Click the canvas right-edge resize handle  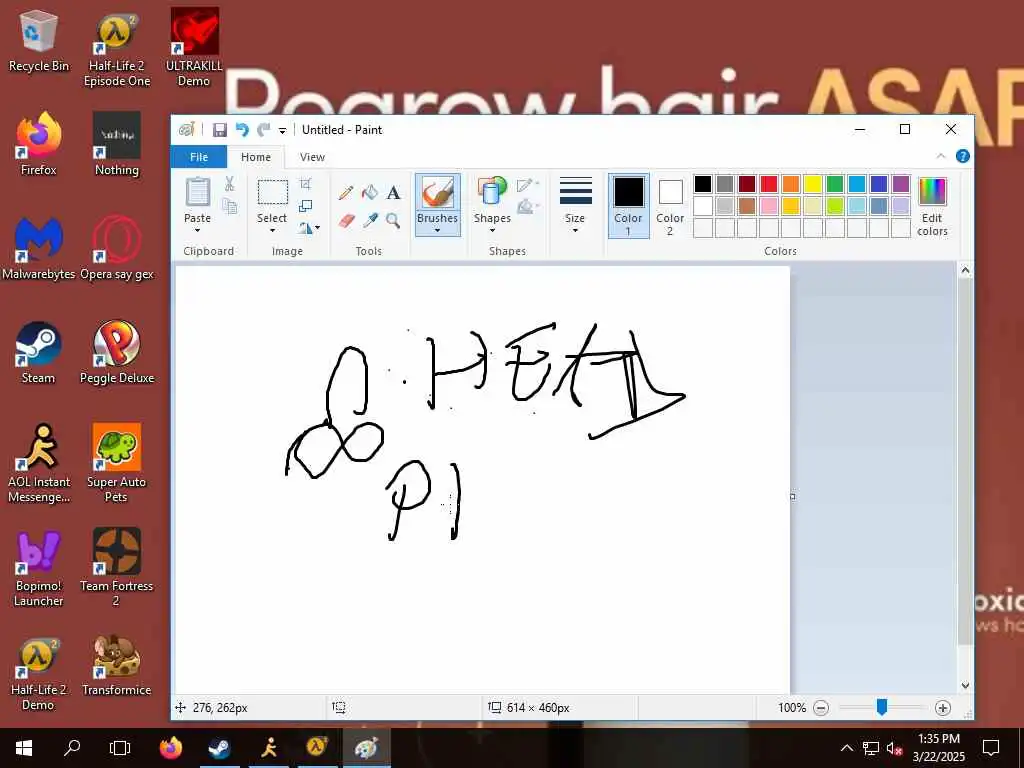[793, 497]
